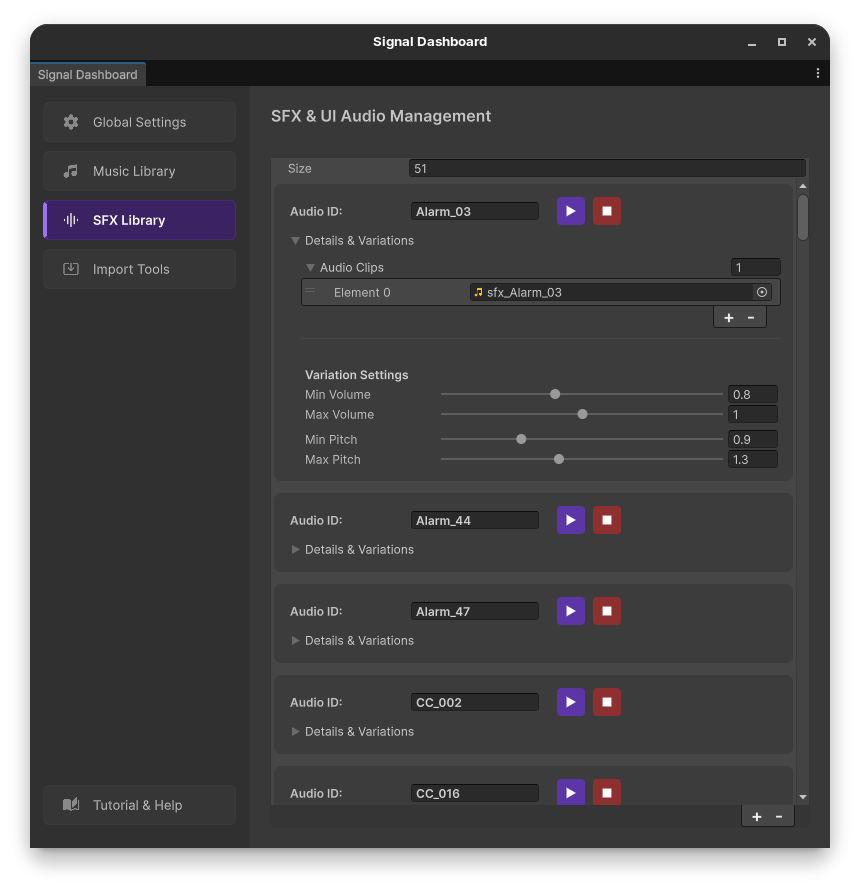Viewport: 860px width, 889px height.
Task: Edit the Min Pitch value 0.9
Action: pyautogui.click(x=753, y=439)
